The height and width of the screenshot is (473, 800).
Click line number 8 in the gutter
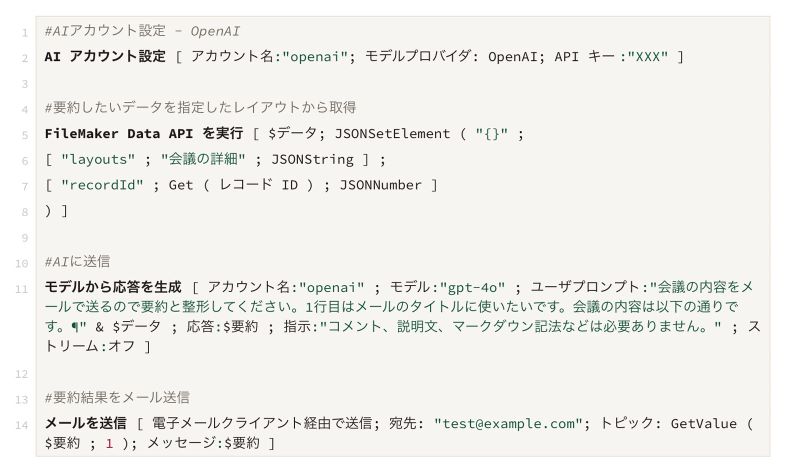[24, 211]
